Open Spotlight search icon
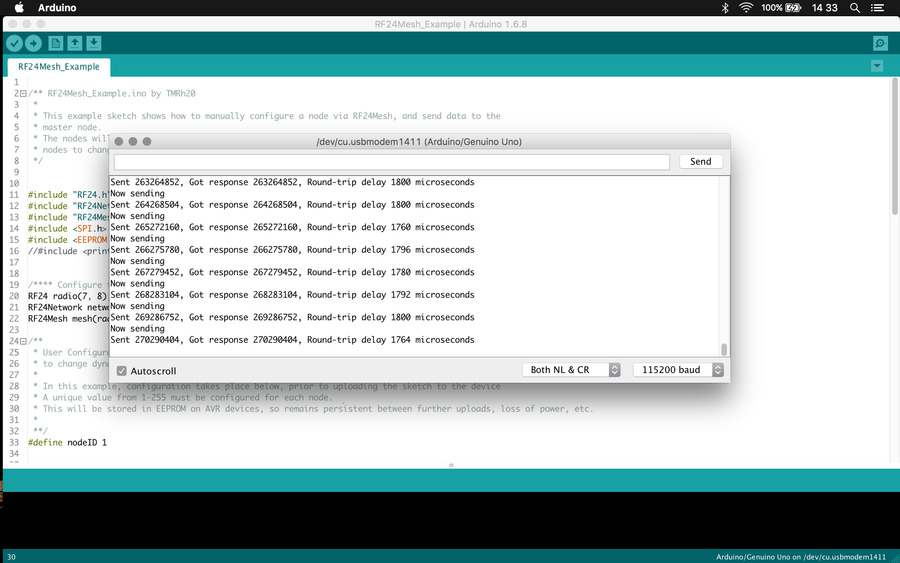The image size is (900, 563). [855, 7]
